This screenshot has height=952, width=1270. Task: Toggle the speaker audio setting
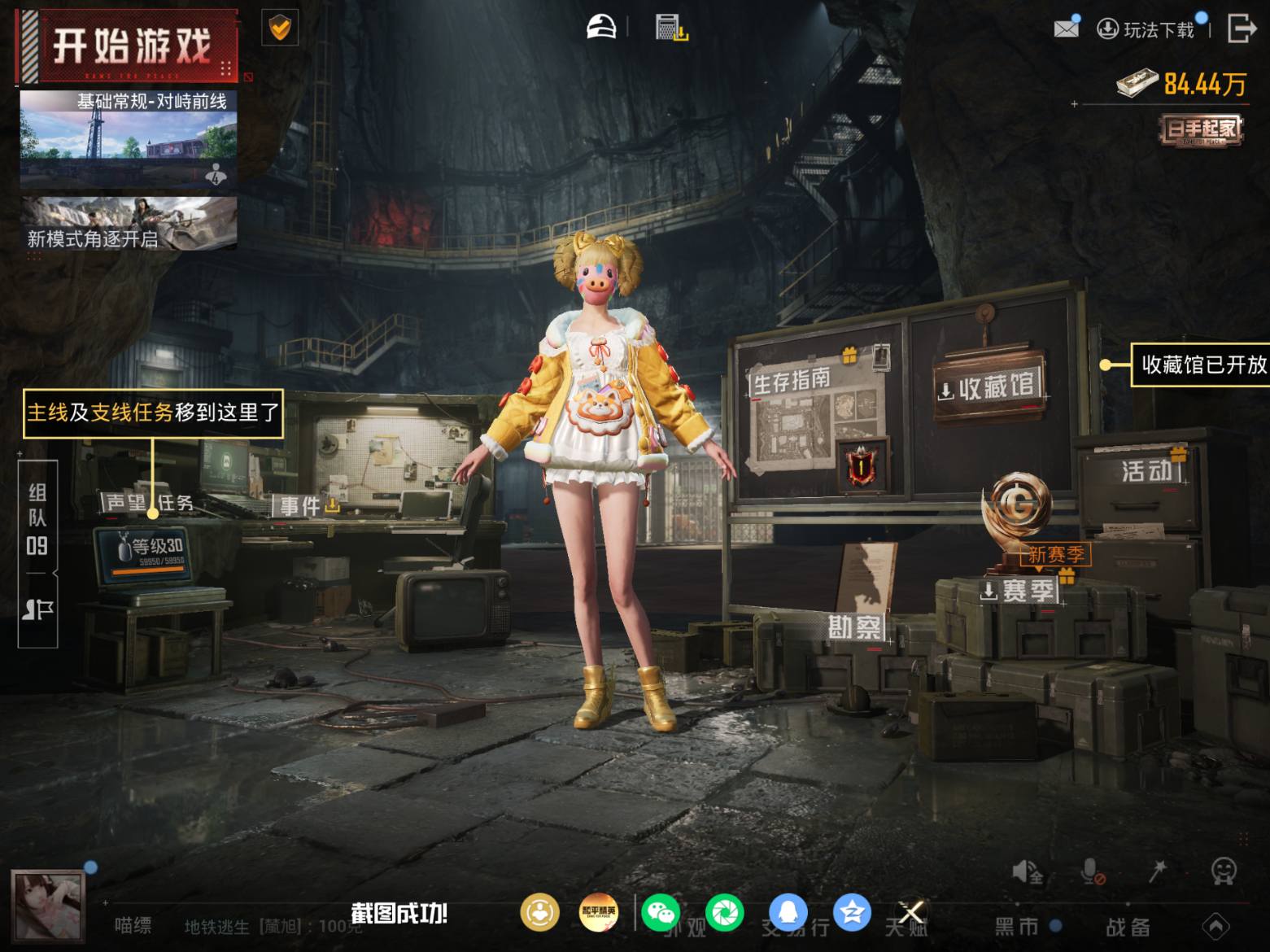1027,872
